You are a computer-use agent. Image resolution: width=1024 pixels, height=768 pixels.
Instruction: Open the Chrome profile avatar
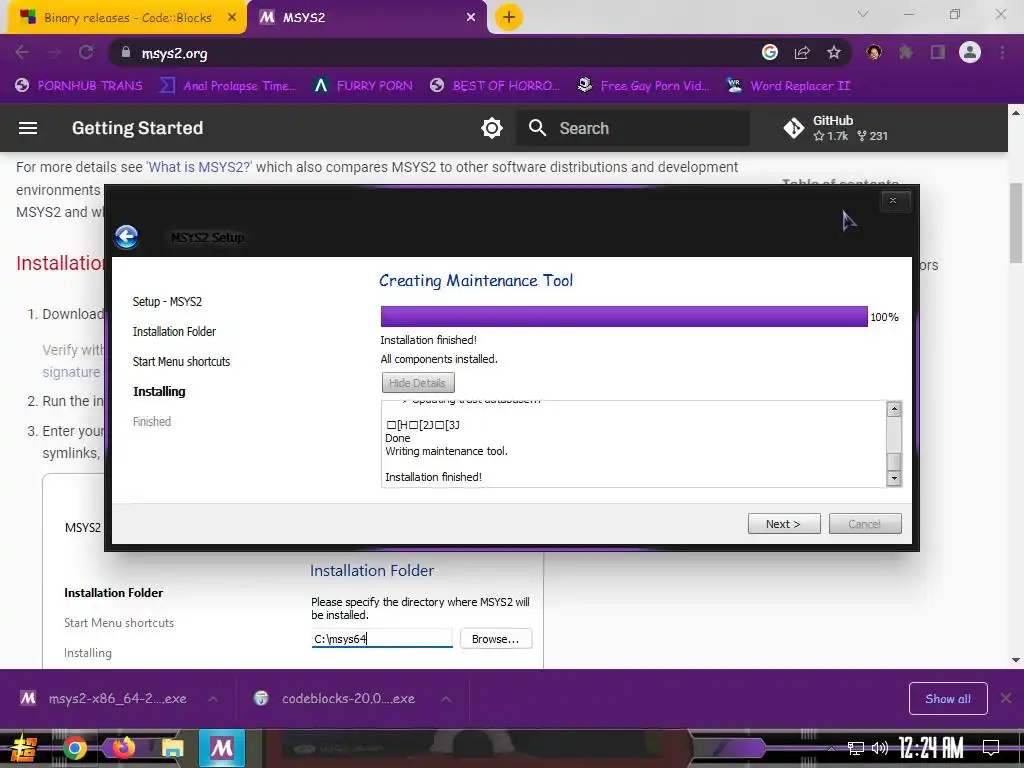pos(970,52)
